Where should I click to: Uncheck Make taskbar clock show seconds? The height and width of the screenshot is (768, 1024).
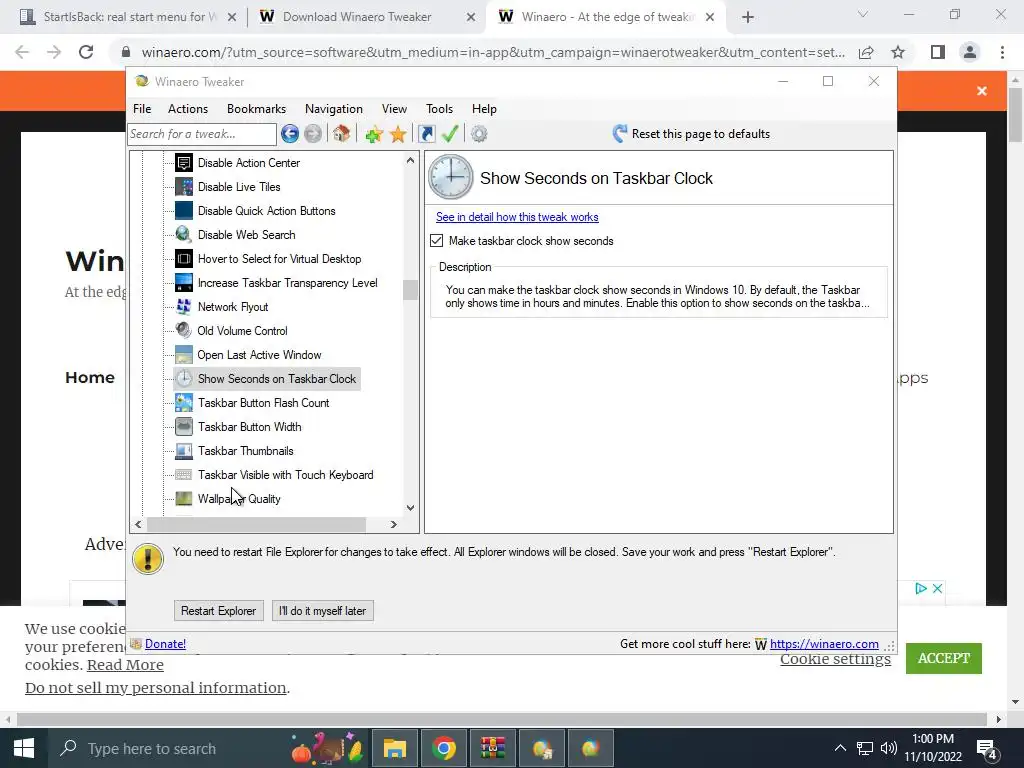coord(436,241)
